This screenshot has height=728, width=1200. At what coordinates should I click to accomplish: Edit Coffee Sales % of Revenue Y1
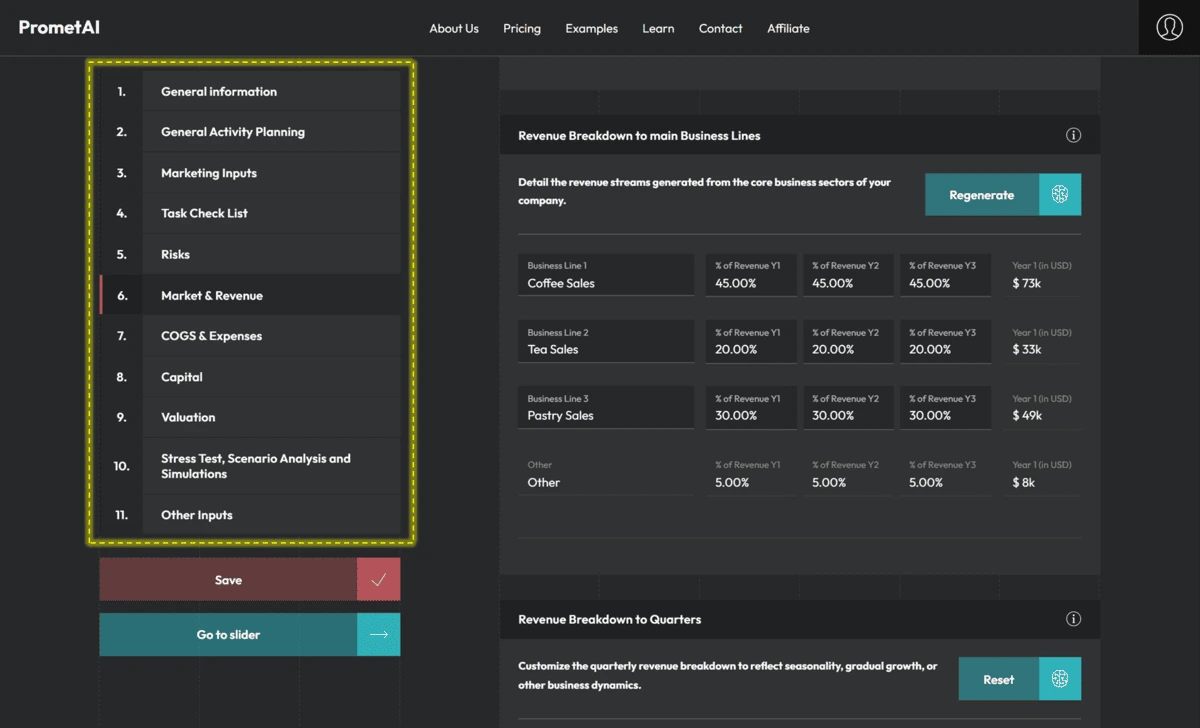tap(751, 275)
